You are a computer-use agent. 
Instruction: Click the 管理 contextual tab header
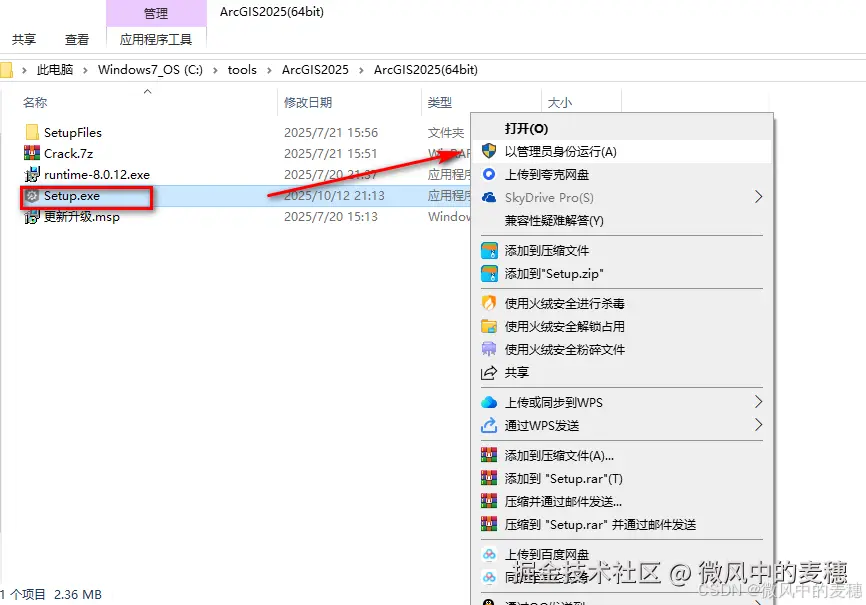[x=156, y=13]
